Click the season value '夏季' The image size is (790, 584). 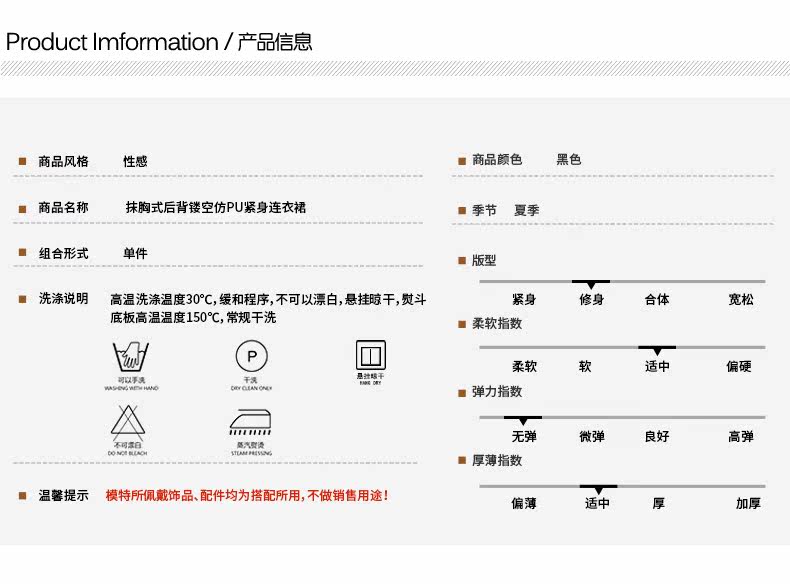[526, 210]
